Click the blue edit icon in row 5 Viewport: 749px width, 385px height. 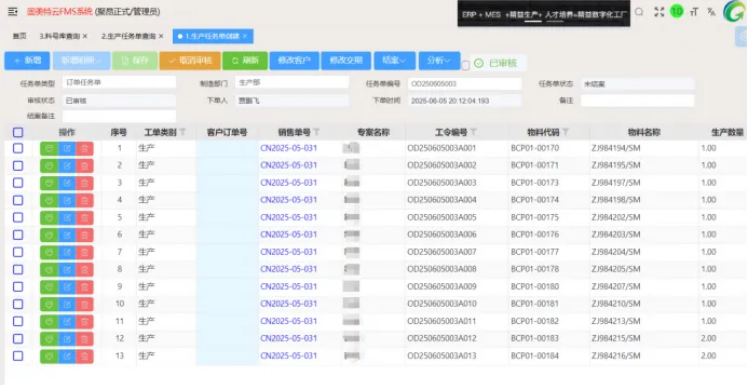(67, 217)
